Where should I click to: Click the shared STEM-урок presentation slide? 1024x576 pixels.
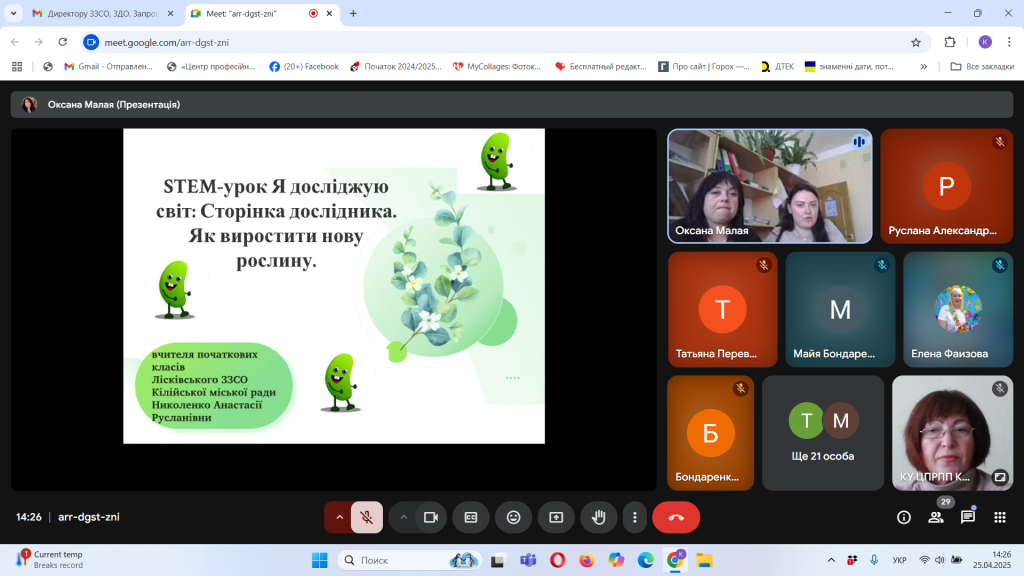(334, 286)
